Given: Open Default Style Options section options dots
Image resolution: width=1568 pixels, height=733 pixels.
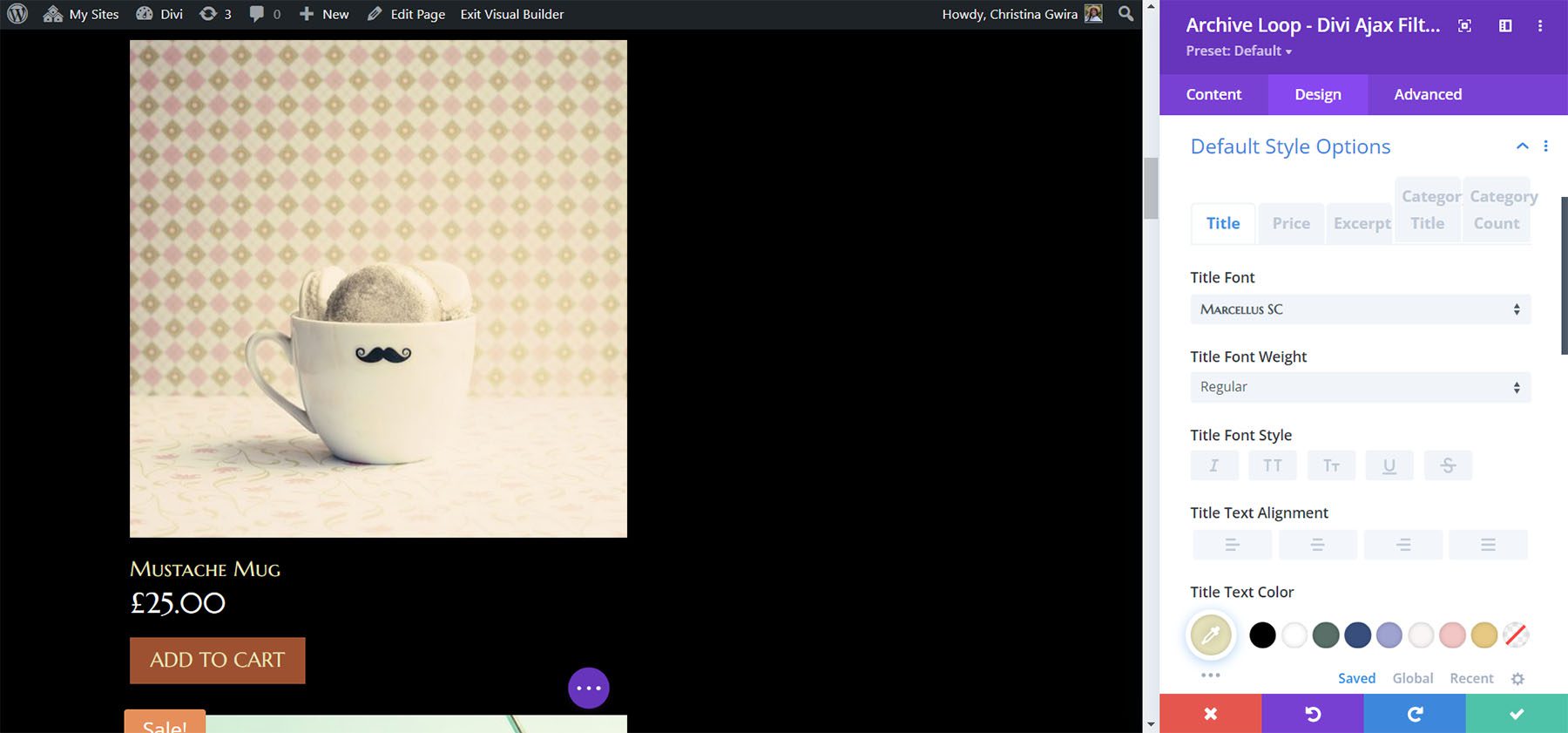Looking at the screenshot, I should [x=1546, y=146].
